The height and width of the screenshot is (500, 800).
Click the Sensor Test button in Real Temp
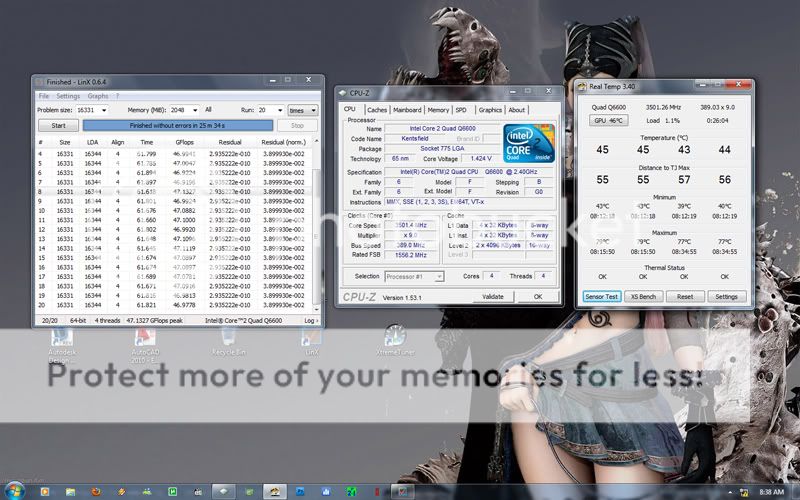tap(602, 297)
